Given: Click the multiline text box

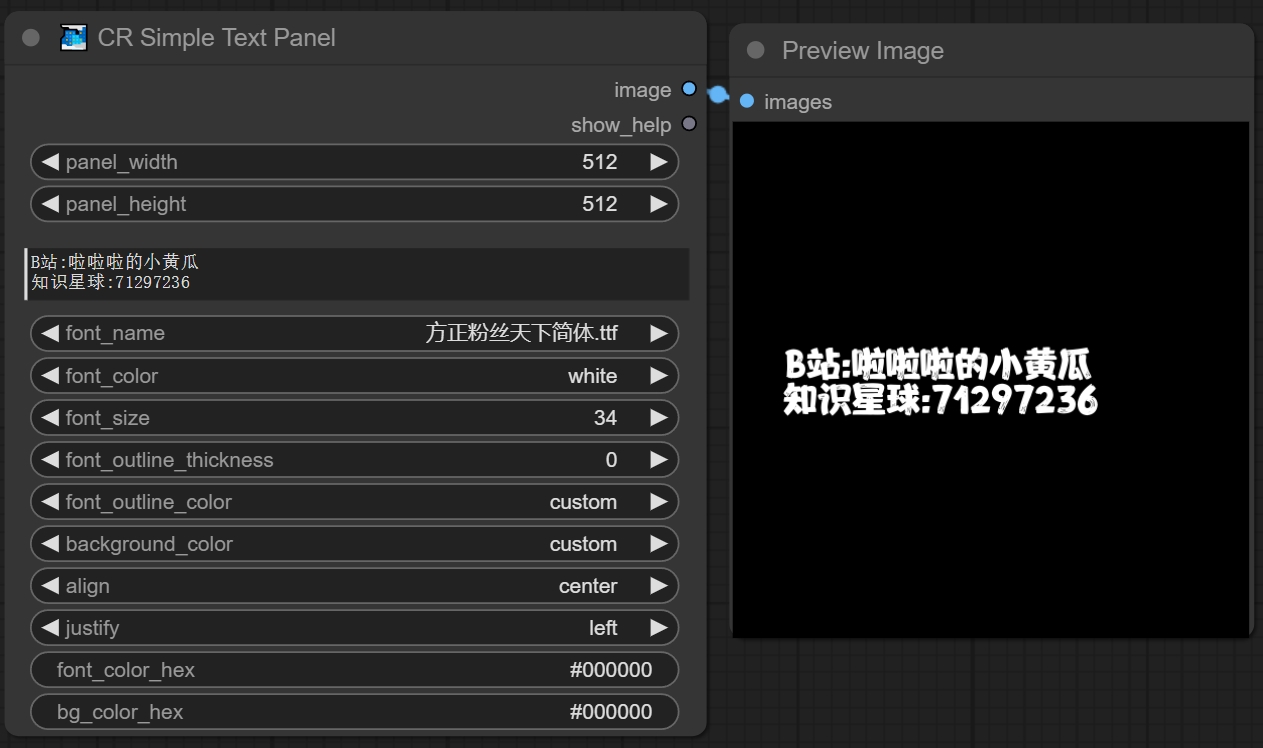Looking at the screenshot, I should click(357, 273).
